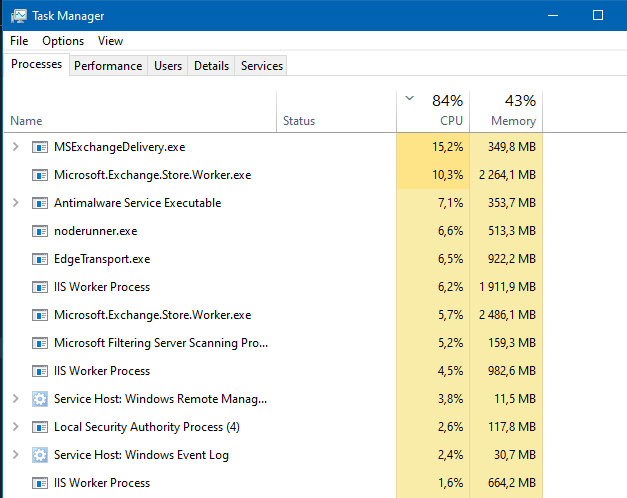627x498 pixels.
Task: Minimize the Task Manager window
Action: pyautogui.click(x=553, y=16)
